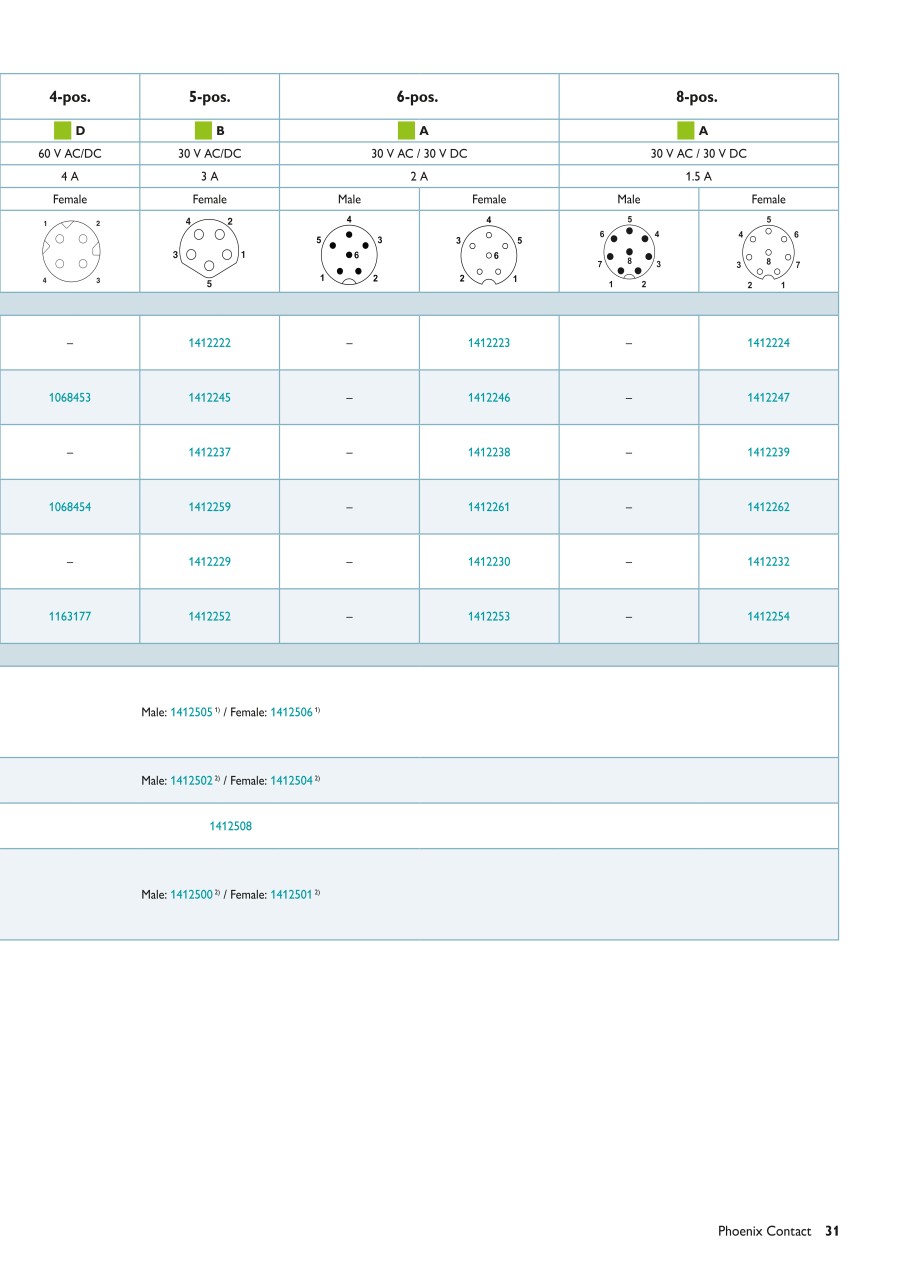
Task: Open article number 1412223
Action: click(489, 343)
